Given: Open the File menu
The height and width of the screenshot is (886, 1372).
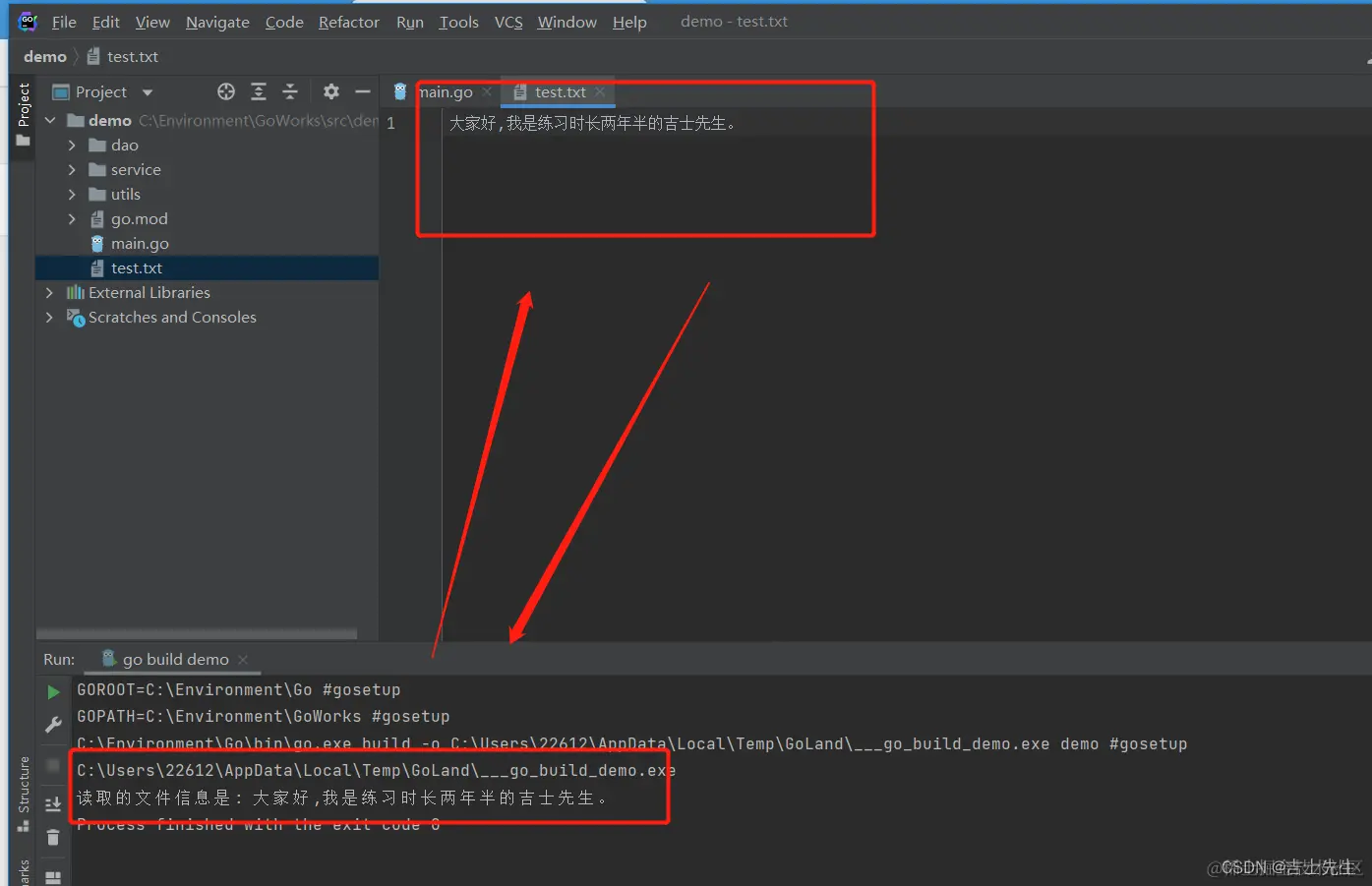Looking at the screenshot, I should pos(64,22).
